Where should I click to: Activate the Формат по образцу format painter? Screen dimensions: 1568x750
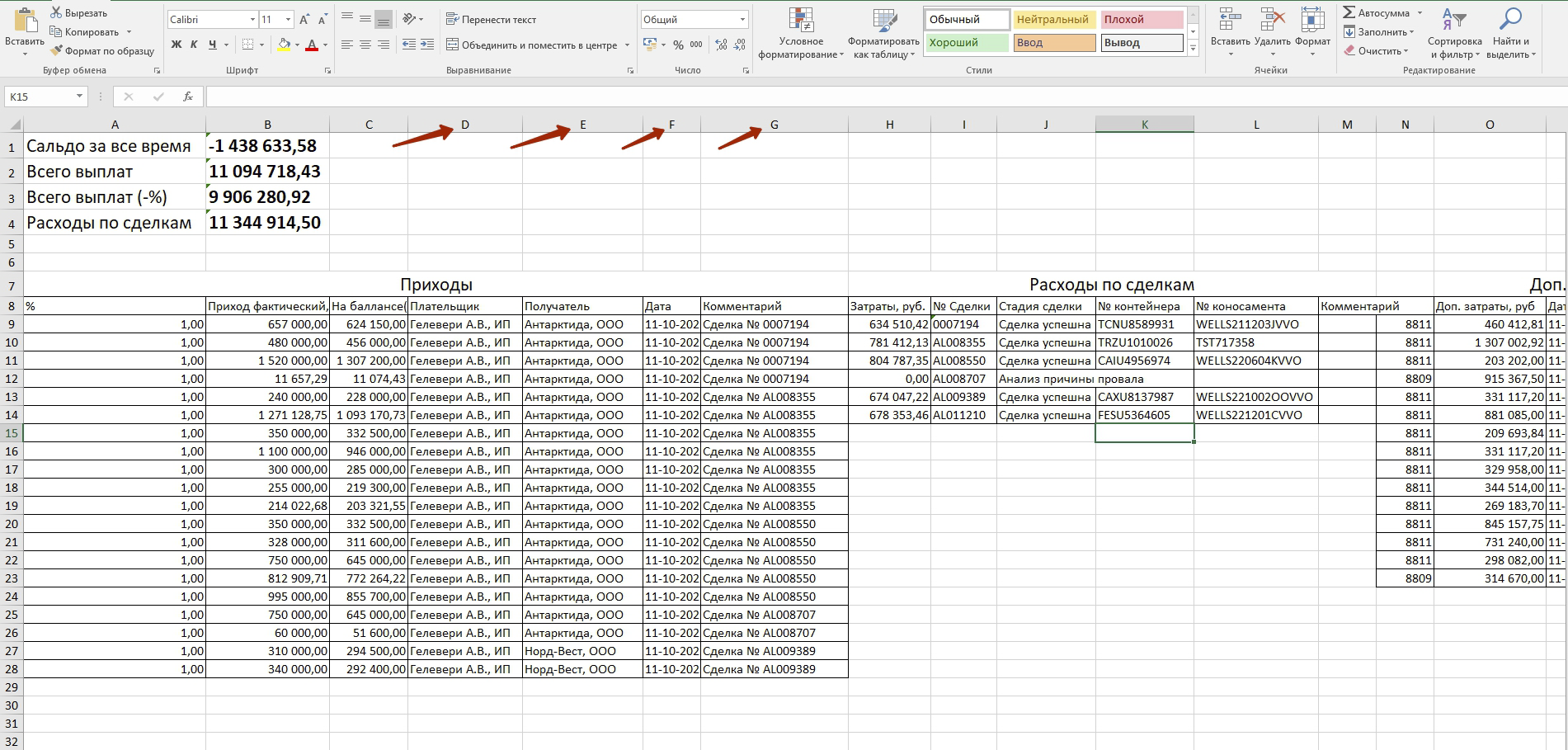coord(101,51)
